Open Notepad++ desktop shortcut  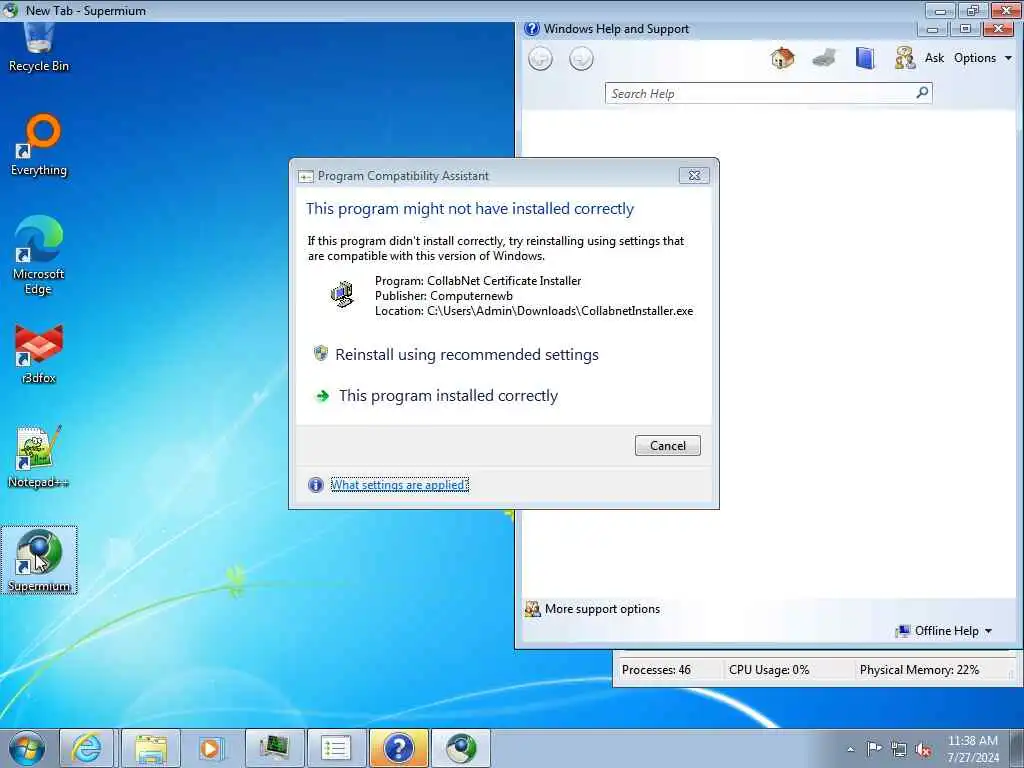39,457
